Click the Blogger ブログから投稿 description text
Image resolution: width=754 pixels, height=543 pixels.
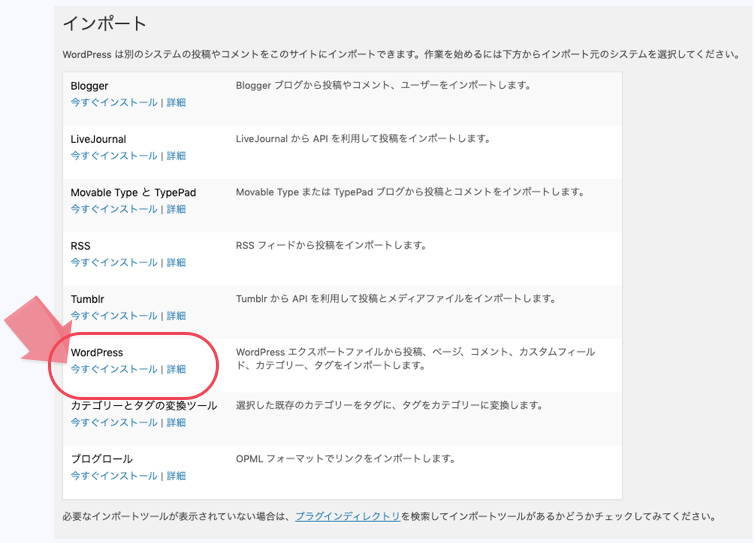click(383, 86)
